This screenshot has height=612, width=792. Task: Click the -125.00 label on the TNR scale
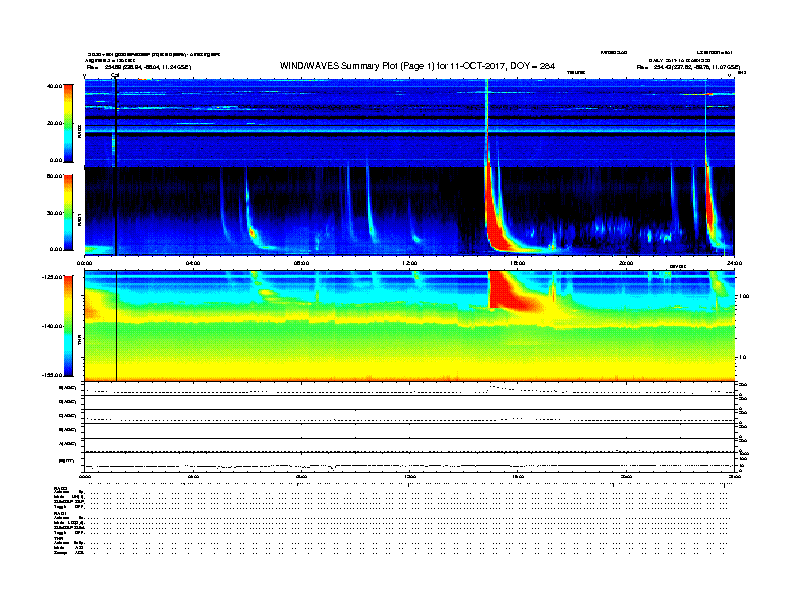(53, 277)
